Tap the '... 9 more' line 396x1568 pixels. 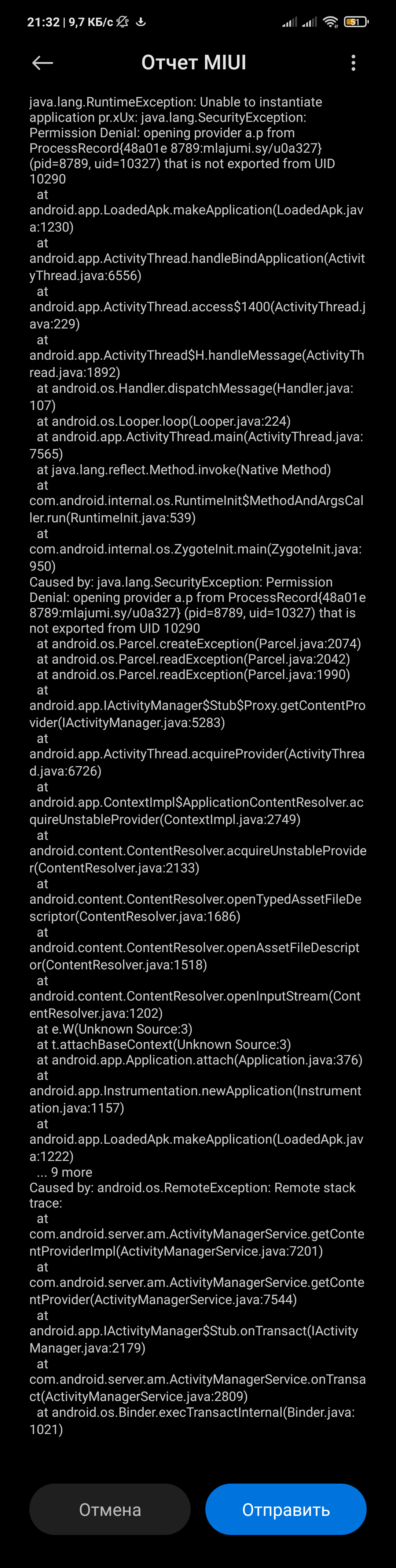[65, 1172]
